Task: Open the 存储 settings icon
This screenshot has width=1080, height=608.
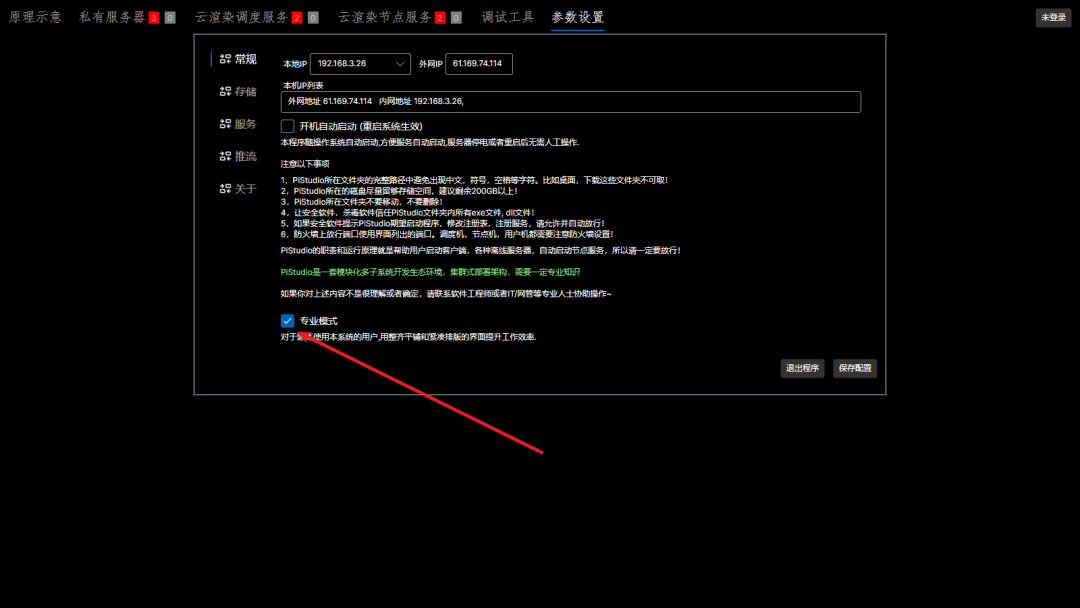Action: 225,92
